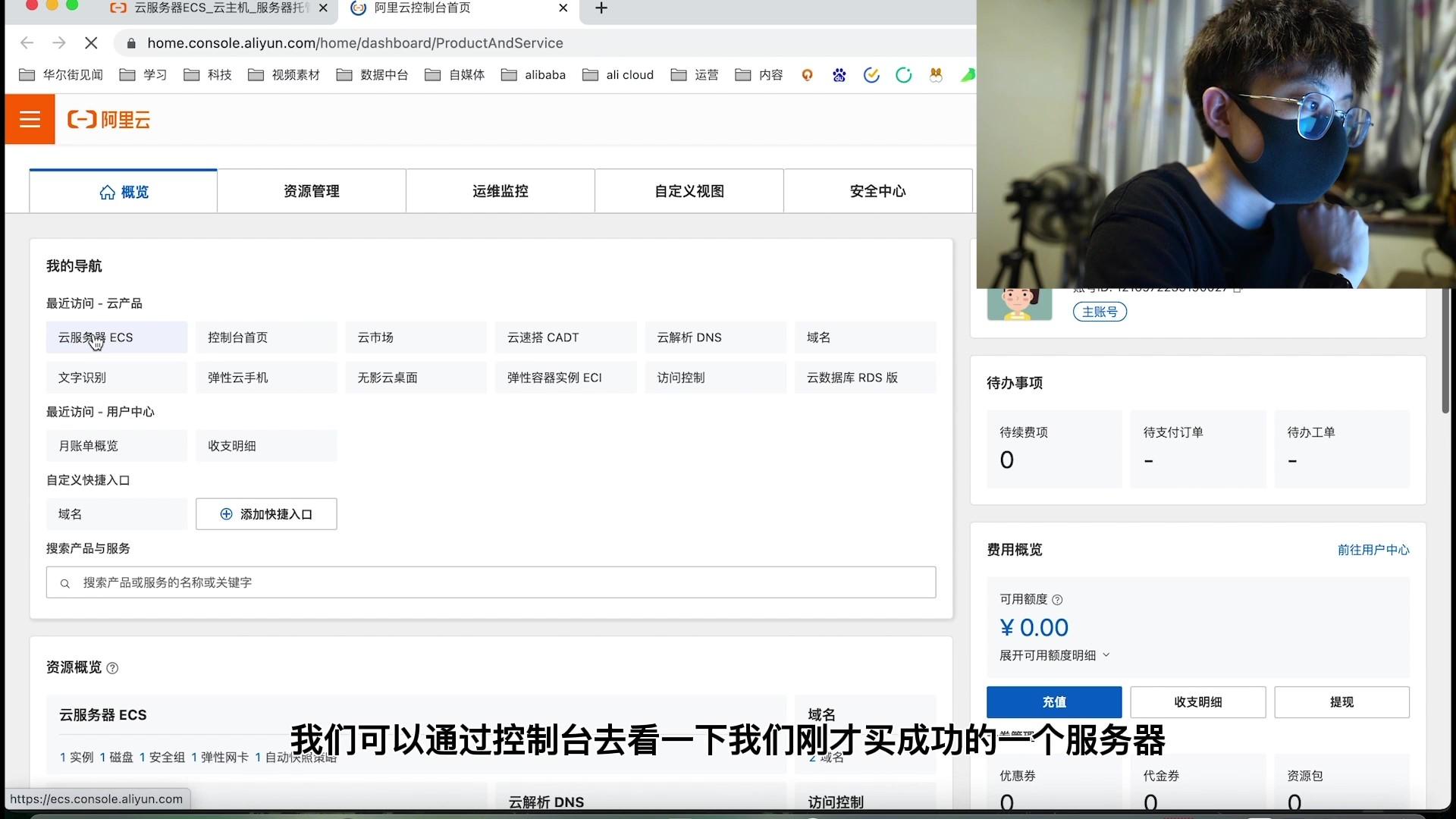Click the page vertical scrollbar
The image size is (1456, 819).
1445,350
